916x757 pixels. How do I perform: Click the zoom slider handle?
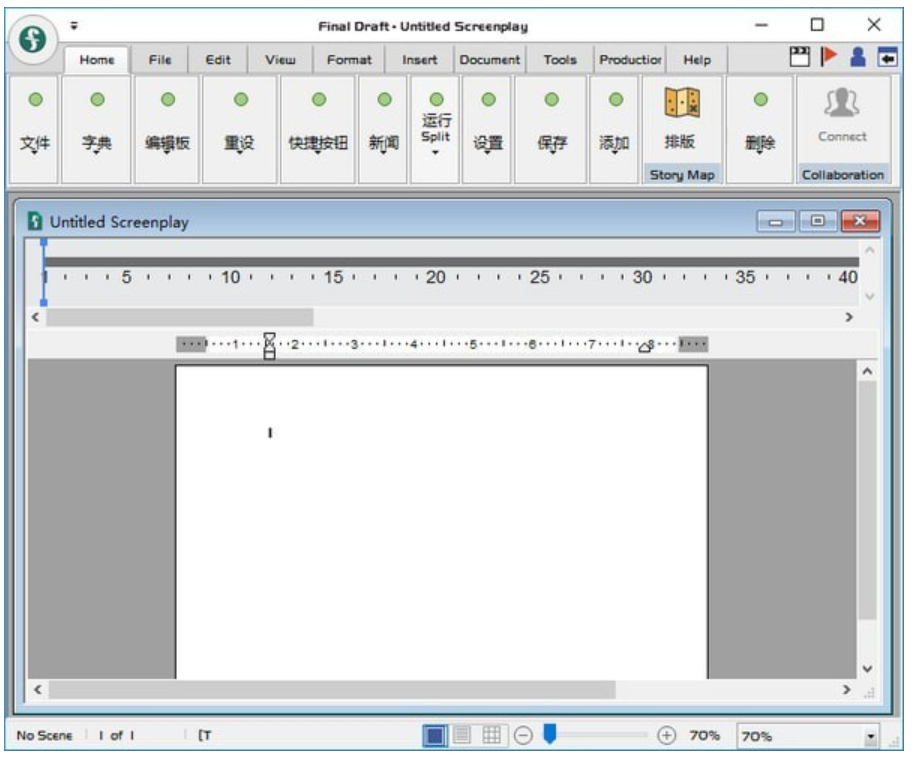[549, 734]
